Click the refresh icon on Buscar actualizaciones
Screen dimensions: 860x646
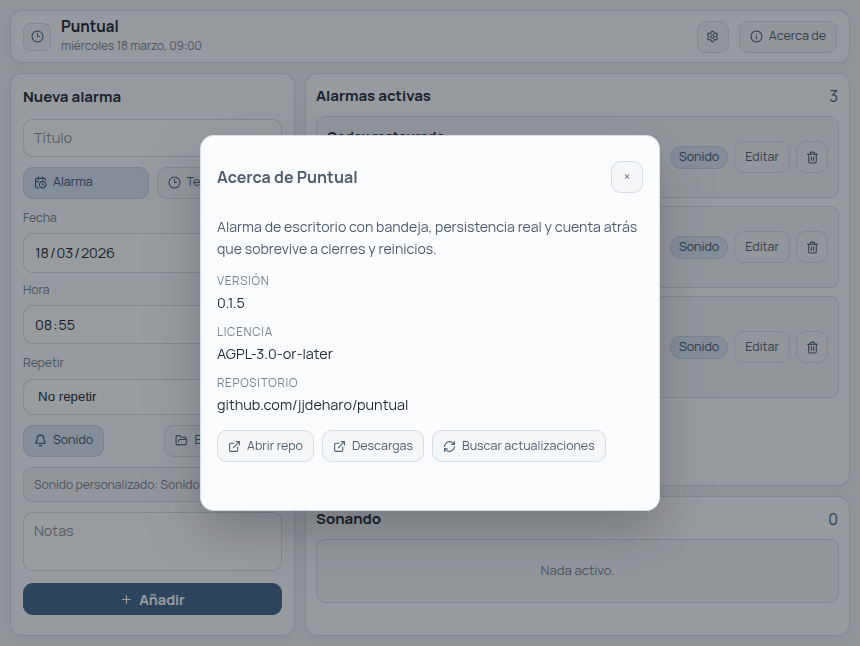pyautogui.click(x=448, y=446)
